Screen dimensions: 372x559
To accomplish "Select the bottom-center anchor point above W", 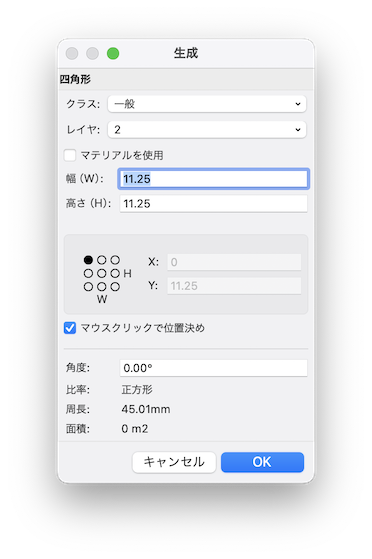I will [x=102, y=287].
